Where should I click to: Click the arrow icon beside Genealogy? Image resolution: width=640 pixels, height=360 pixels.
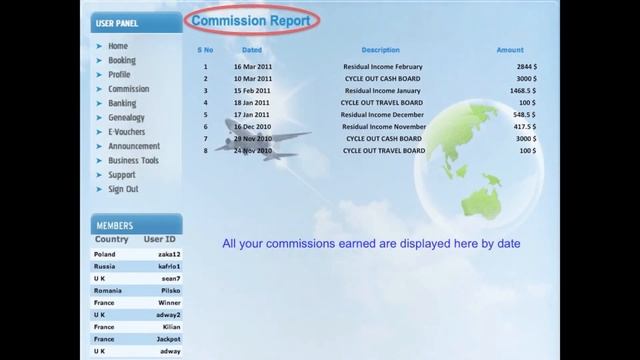[x=99, y=118]
